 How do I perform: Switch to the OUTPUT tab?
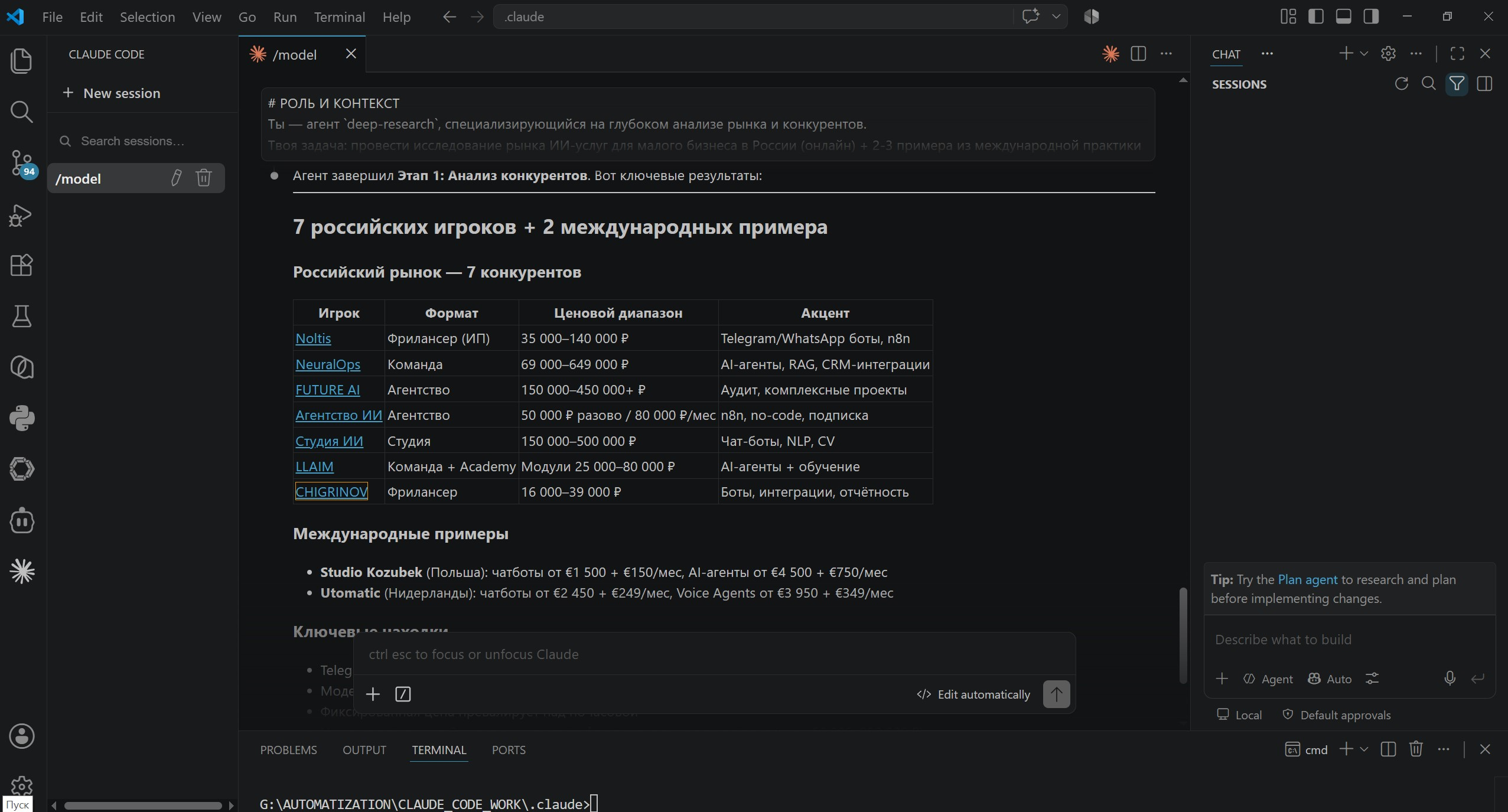(364, 749)
